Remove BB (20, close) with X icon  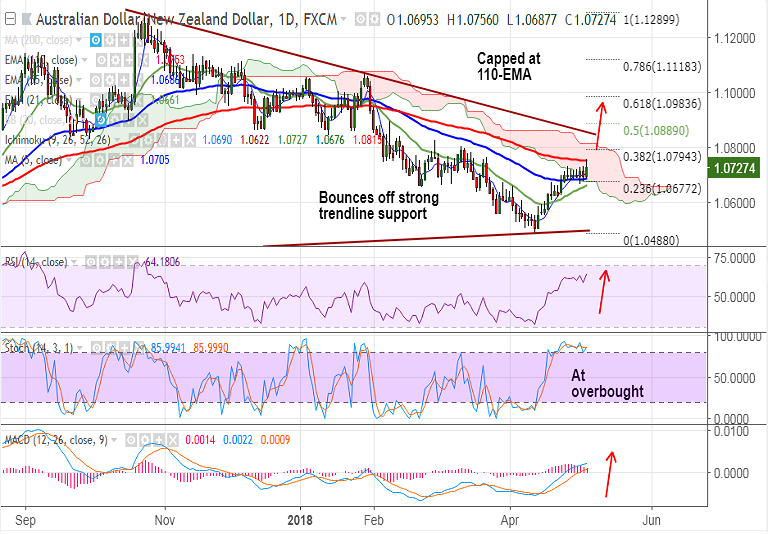click(143, 120)
